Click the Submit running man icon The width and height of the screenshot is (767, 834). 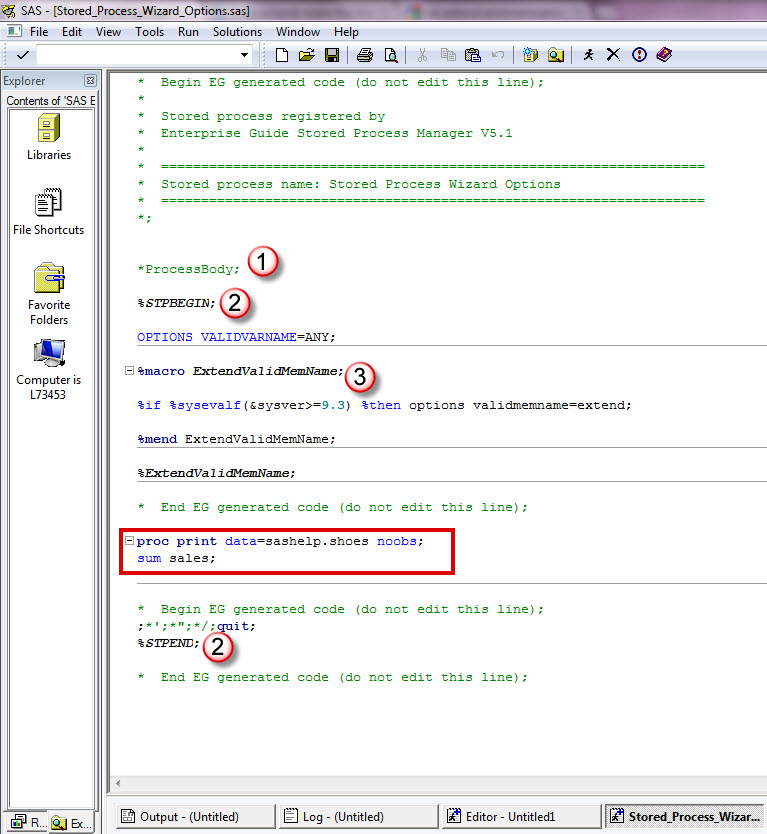pos(588,55)
